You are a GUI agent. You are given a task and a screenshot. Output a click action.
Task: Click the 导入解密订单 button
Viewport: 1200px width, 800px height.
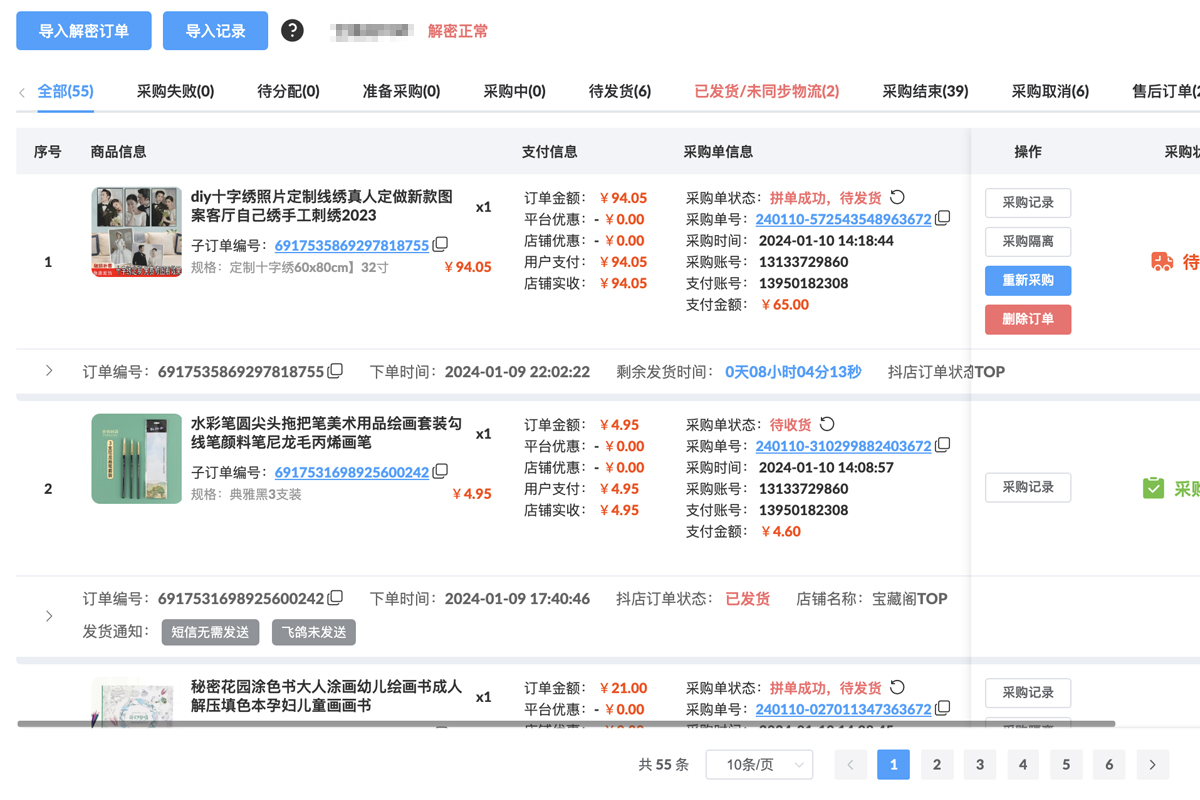click(84, 31)
